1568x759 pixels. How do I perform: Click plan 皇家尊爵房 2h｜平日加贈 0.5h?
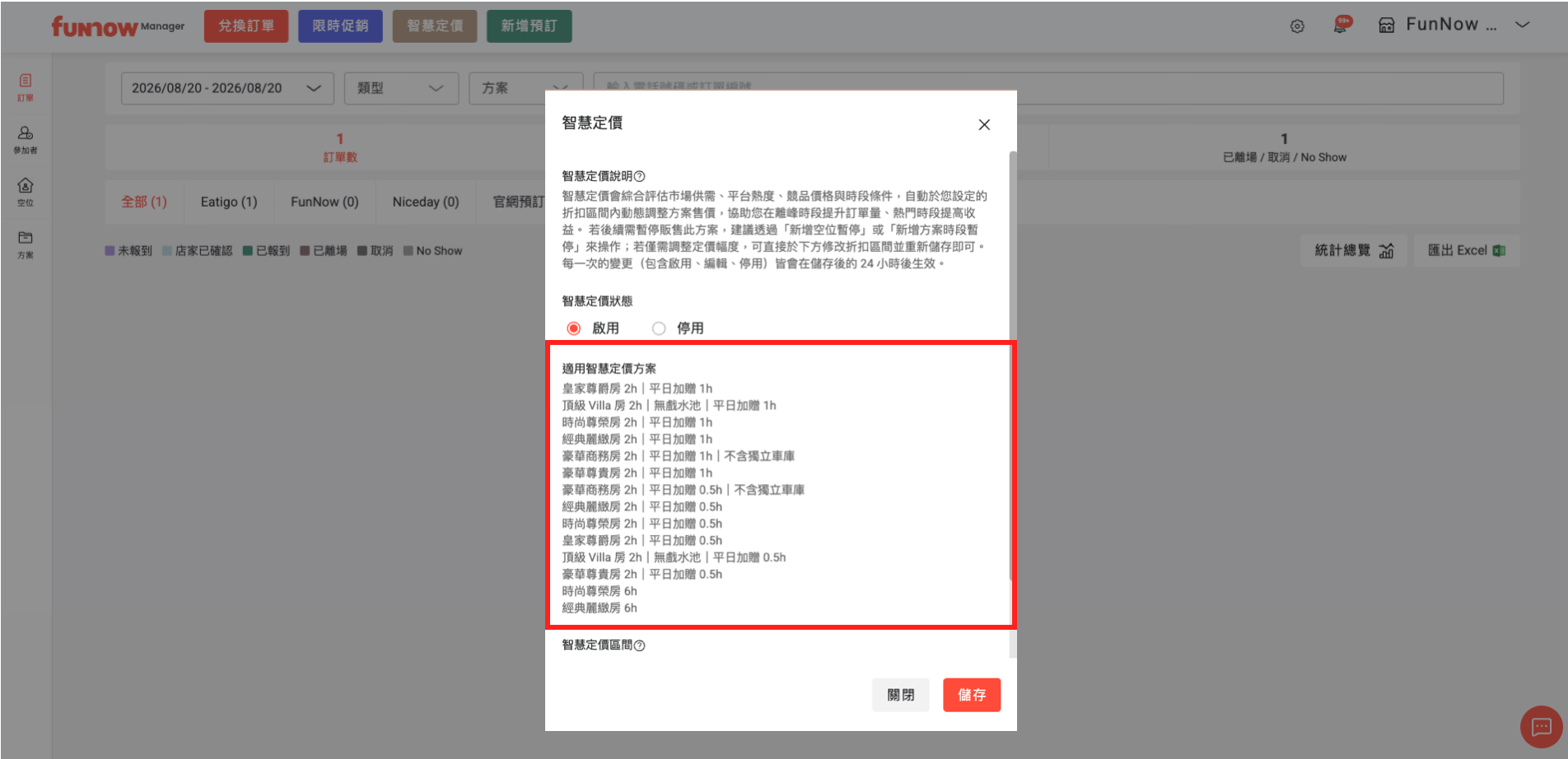(x=642, y=541)
